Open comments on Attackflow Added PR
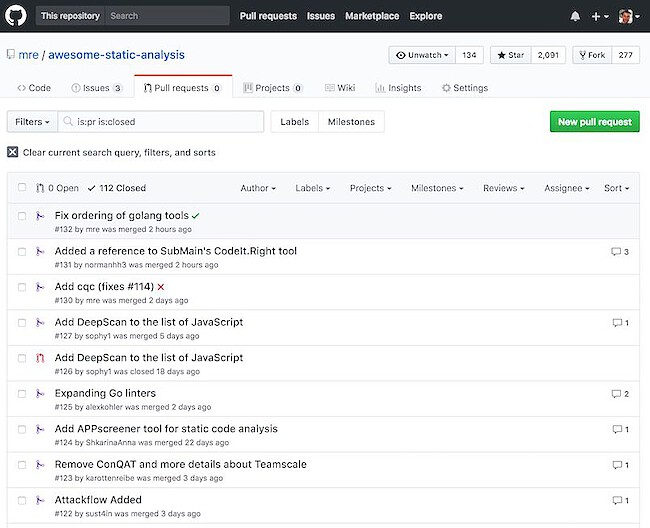 [x=621, y=500]
